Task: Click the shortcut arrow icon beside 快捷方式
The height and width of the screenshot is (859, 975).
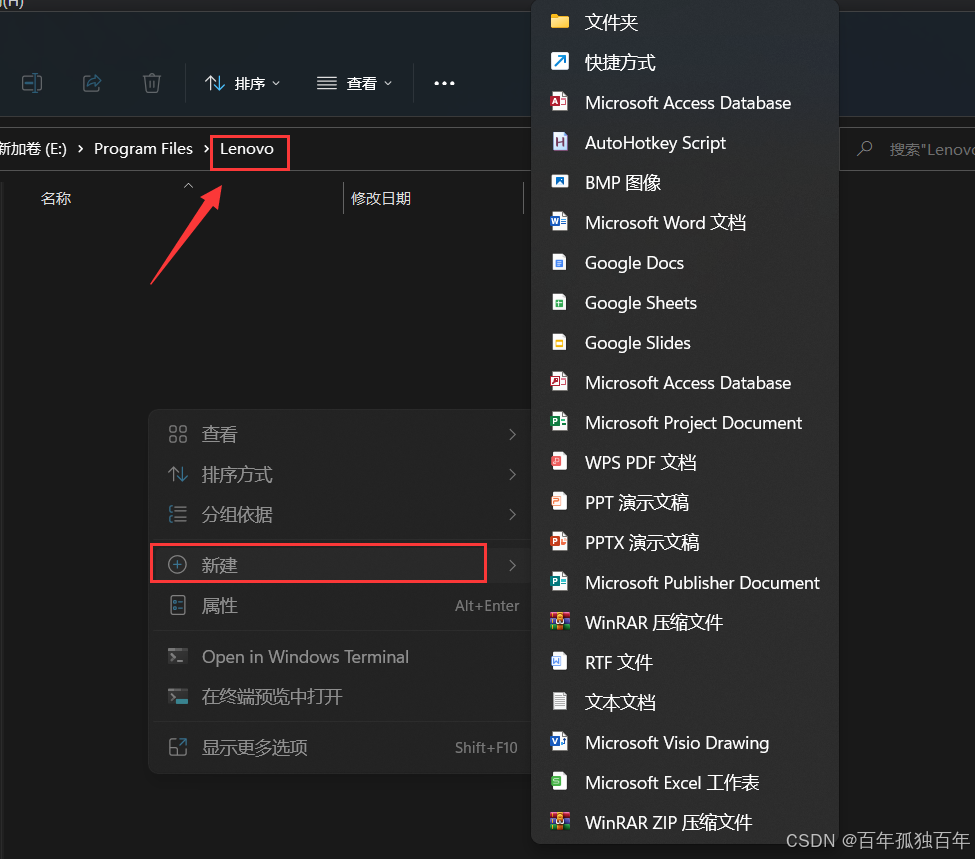Action: coord(560,61)
